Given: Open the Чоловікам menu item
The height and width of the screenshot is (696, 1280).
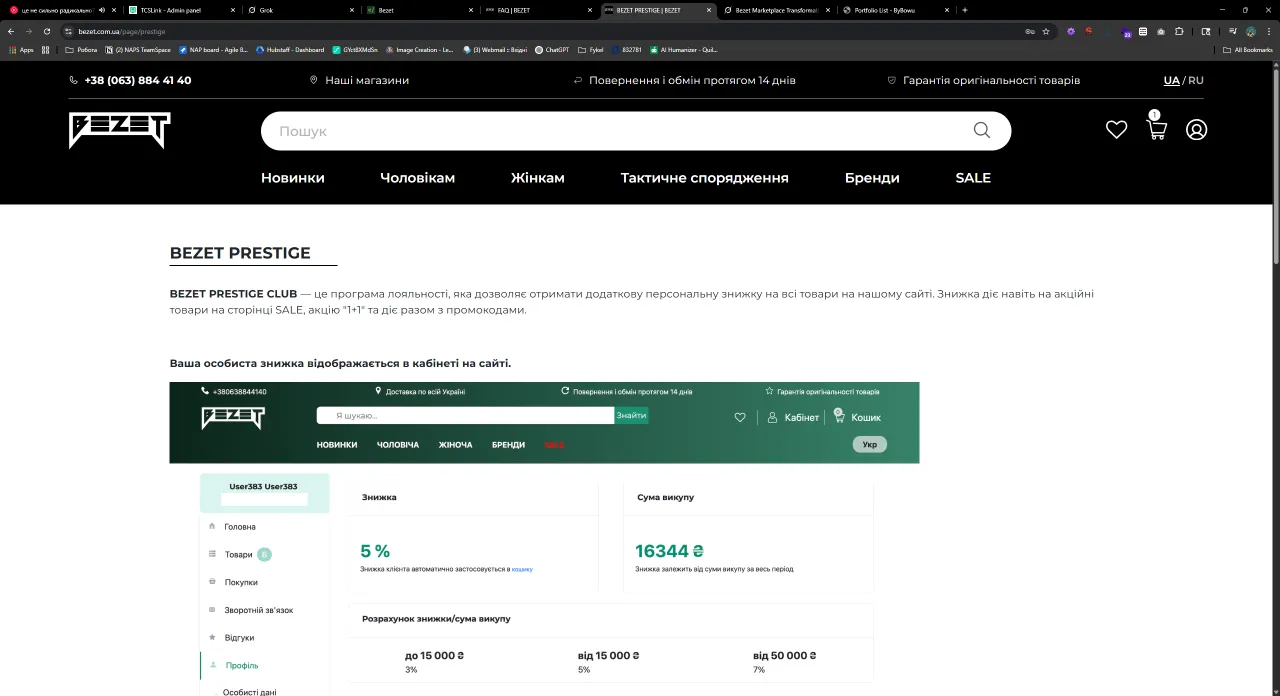Looking at the screenshot, I should tap(417, 178).
